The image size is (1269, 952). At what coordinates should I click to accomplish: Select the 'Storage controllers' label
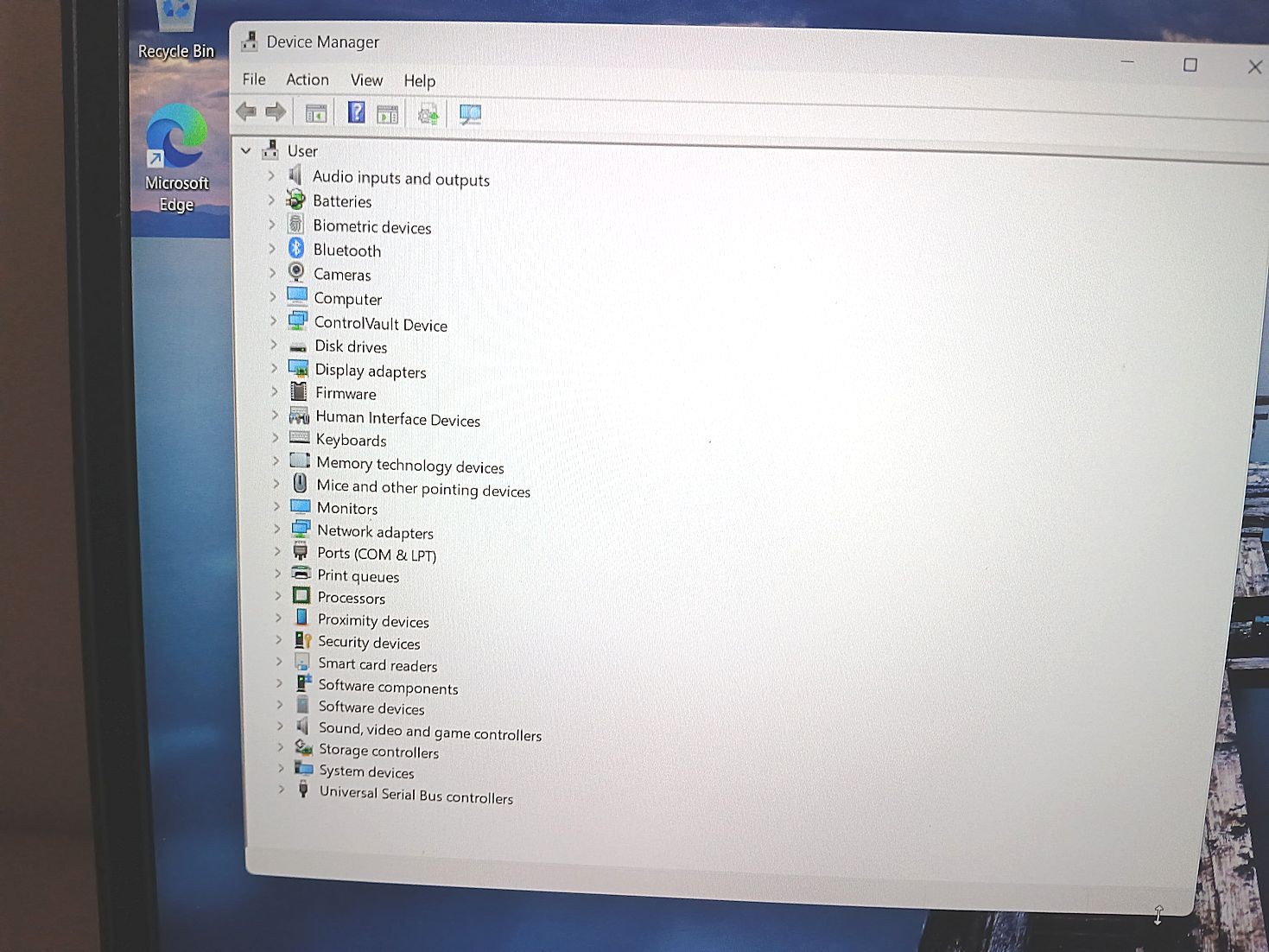[379, 751]
